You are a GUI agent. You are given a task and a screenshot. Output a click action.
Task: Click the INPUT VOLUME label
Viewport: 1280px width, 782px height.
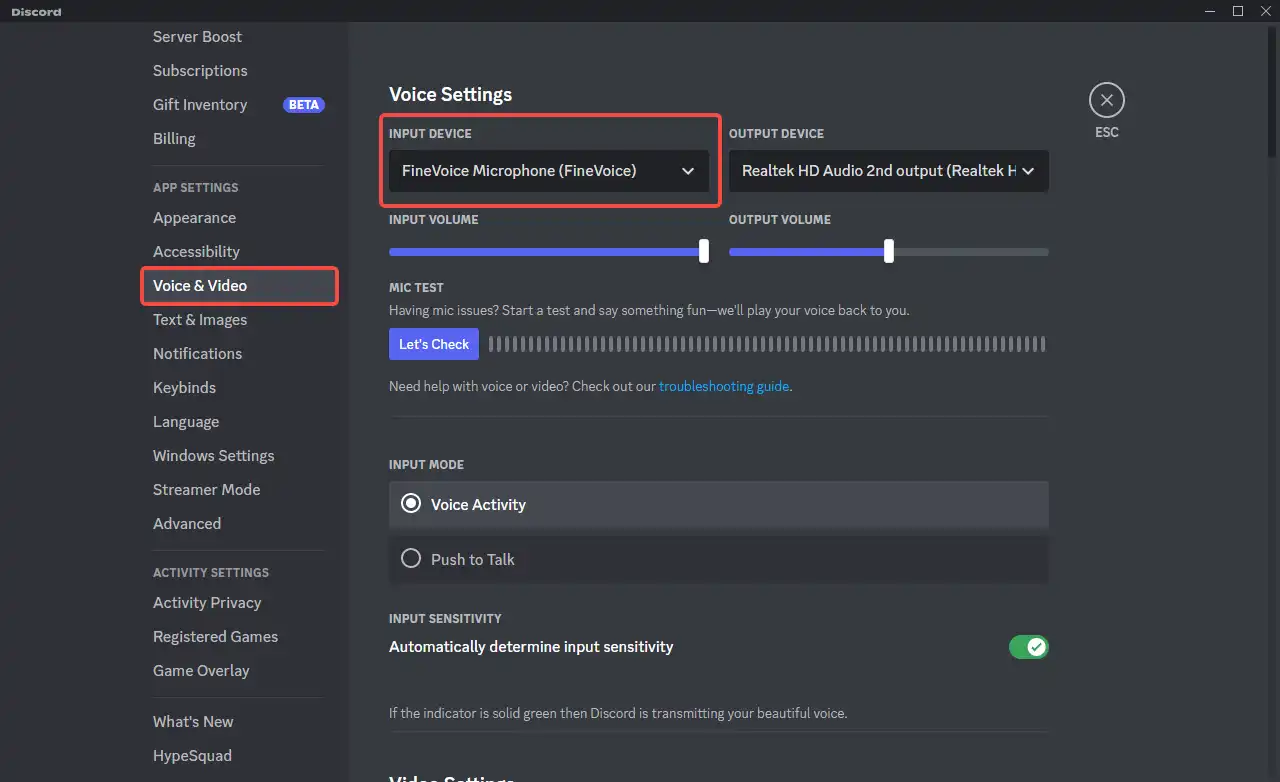pos(433,220)
